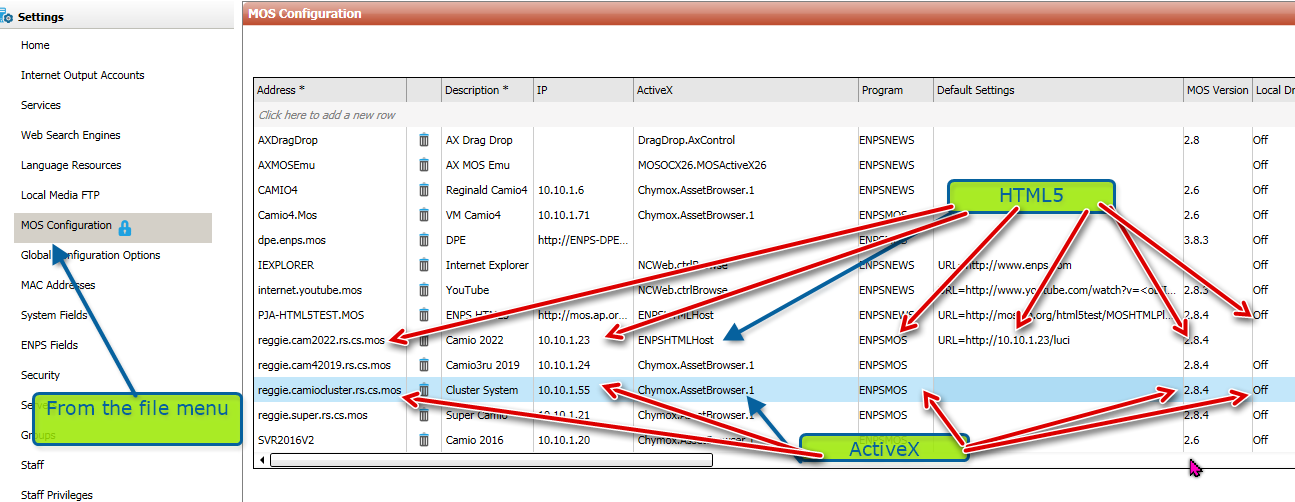Click the lock icon next to MOS Configuration
This screenshot has width=1295, height=502.
125,227
